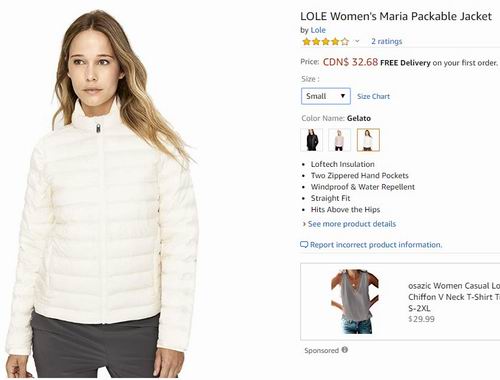Click the CDN$ 32.68 price text
Screen dimensions: 500x380
click(350, 62)
